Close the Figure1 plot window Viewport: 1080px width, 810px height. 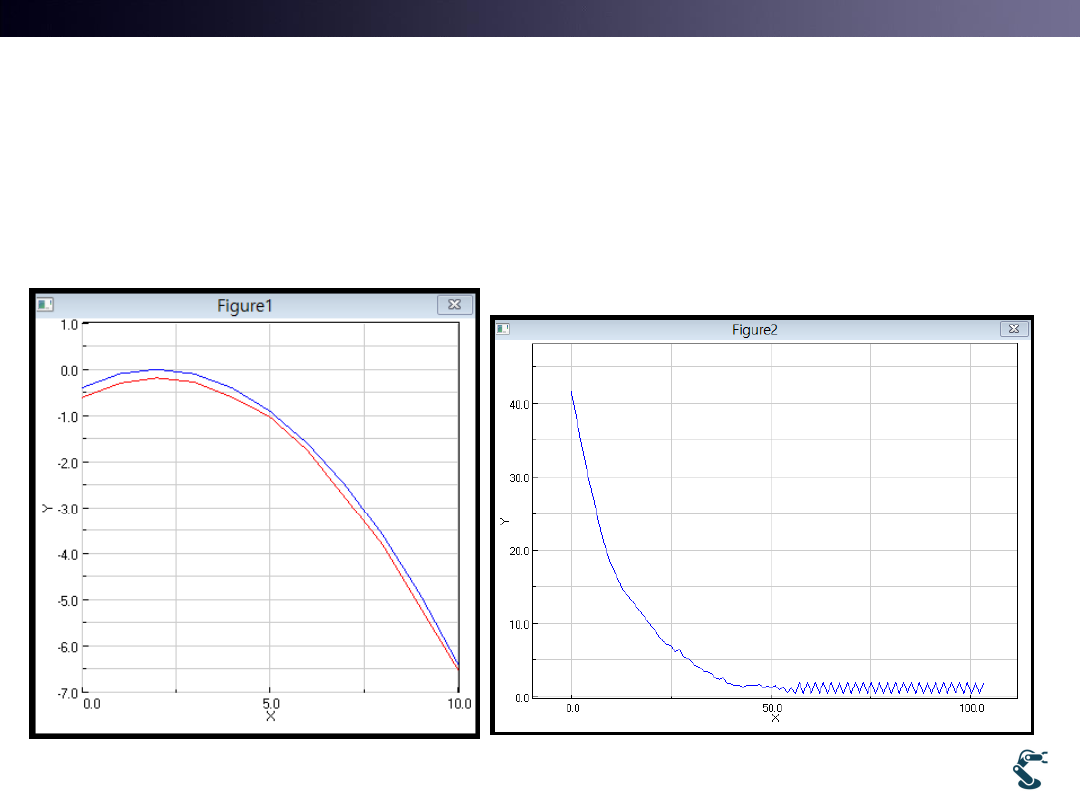[x=453, y=305]
